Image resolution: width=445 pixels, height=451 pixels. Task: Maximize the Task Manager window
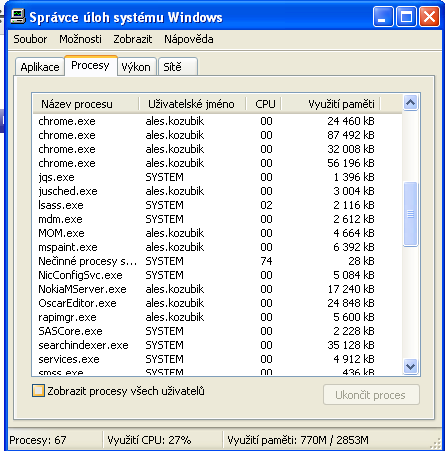tap(406, 17)
